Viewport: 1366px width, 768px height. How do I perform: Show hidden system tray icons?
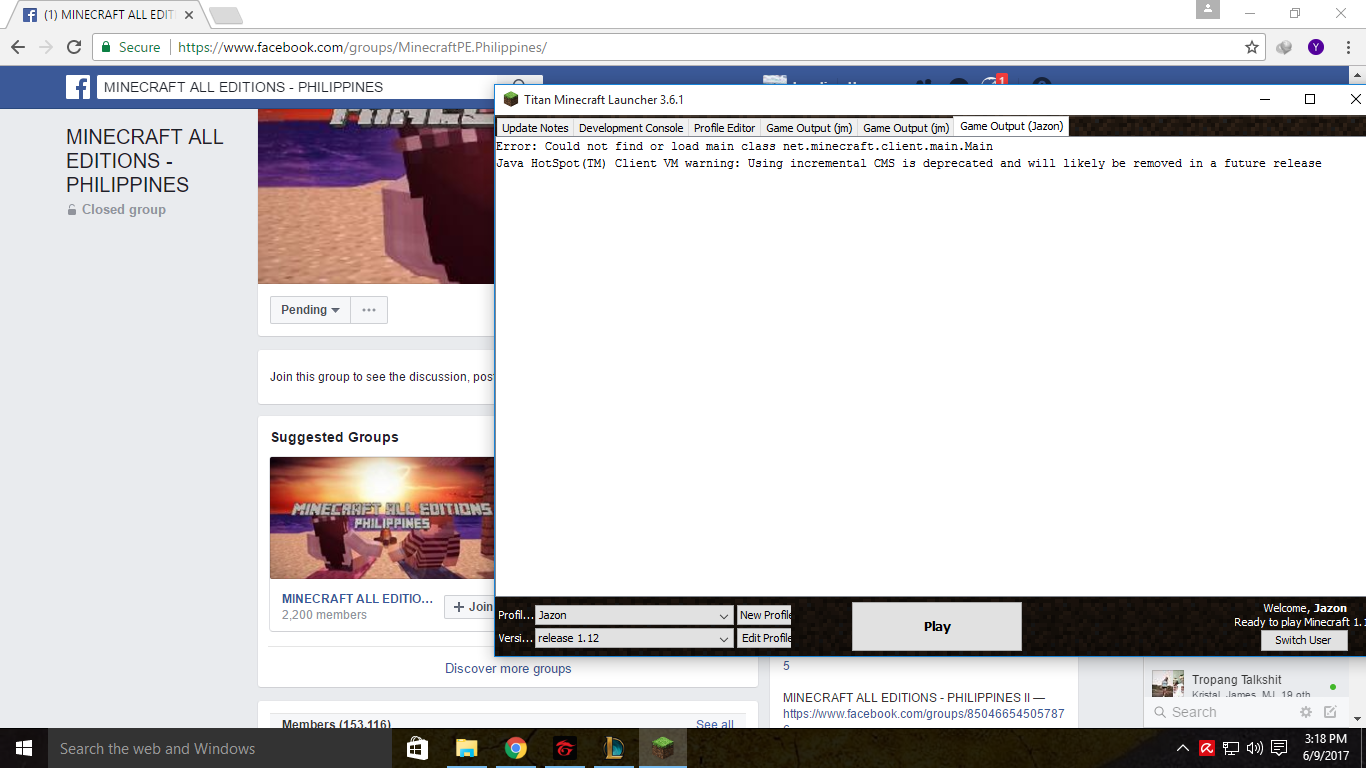1183,748
